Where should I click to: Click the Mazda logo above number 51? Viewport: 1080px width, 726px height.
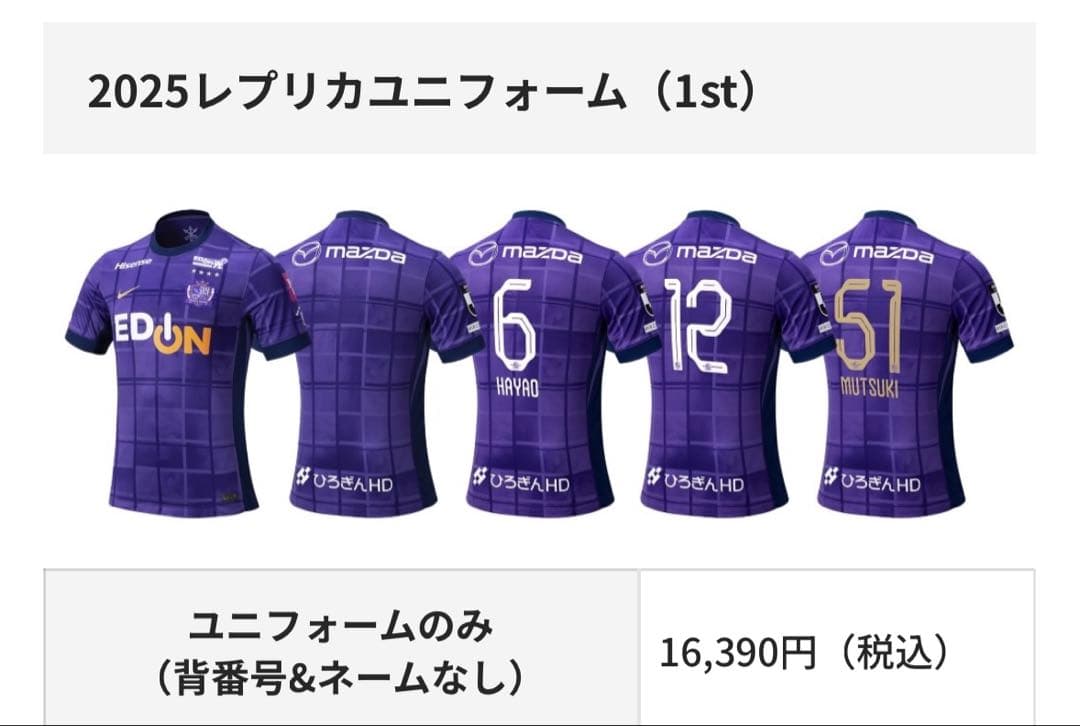(876, 253)
